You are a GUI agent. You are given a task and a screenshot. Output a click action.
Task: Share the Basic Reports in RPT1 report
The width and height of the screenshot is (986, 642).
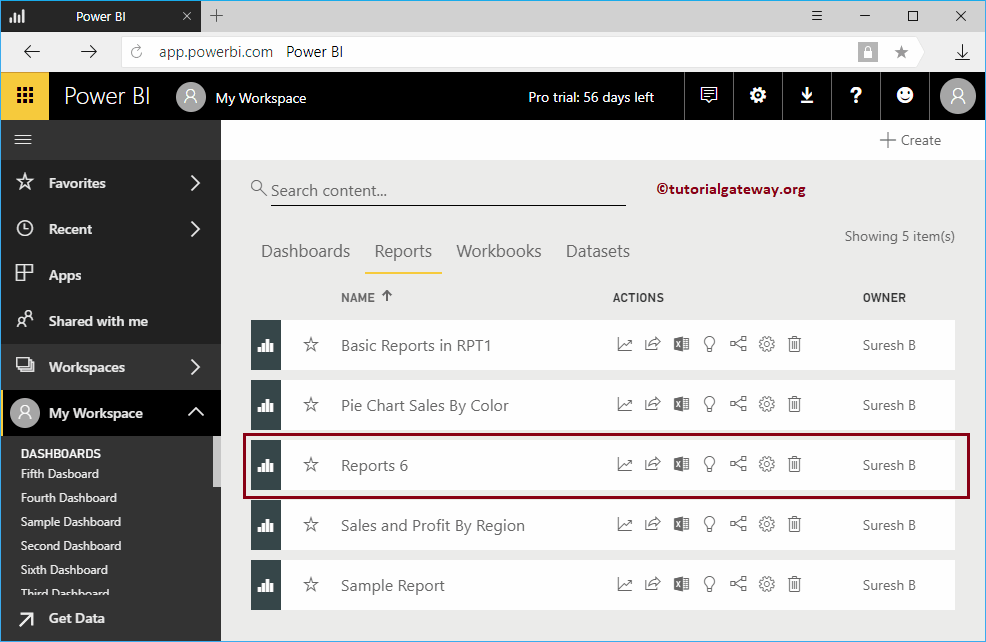pyautogui.click(x=653, y=344)
